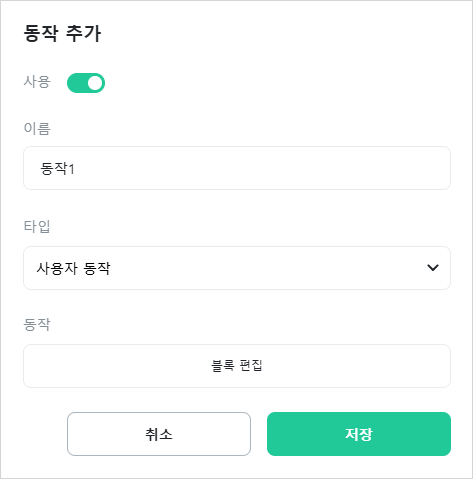Click the 사용 label beside the switch
Image resolution: width=473 pixels, height=479 pixels.
[37, 82]
